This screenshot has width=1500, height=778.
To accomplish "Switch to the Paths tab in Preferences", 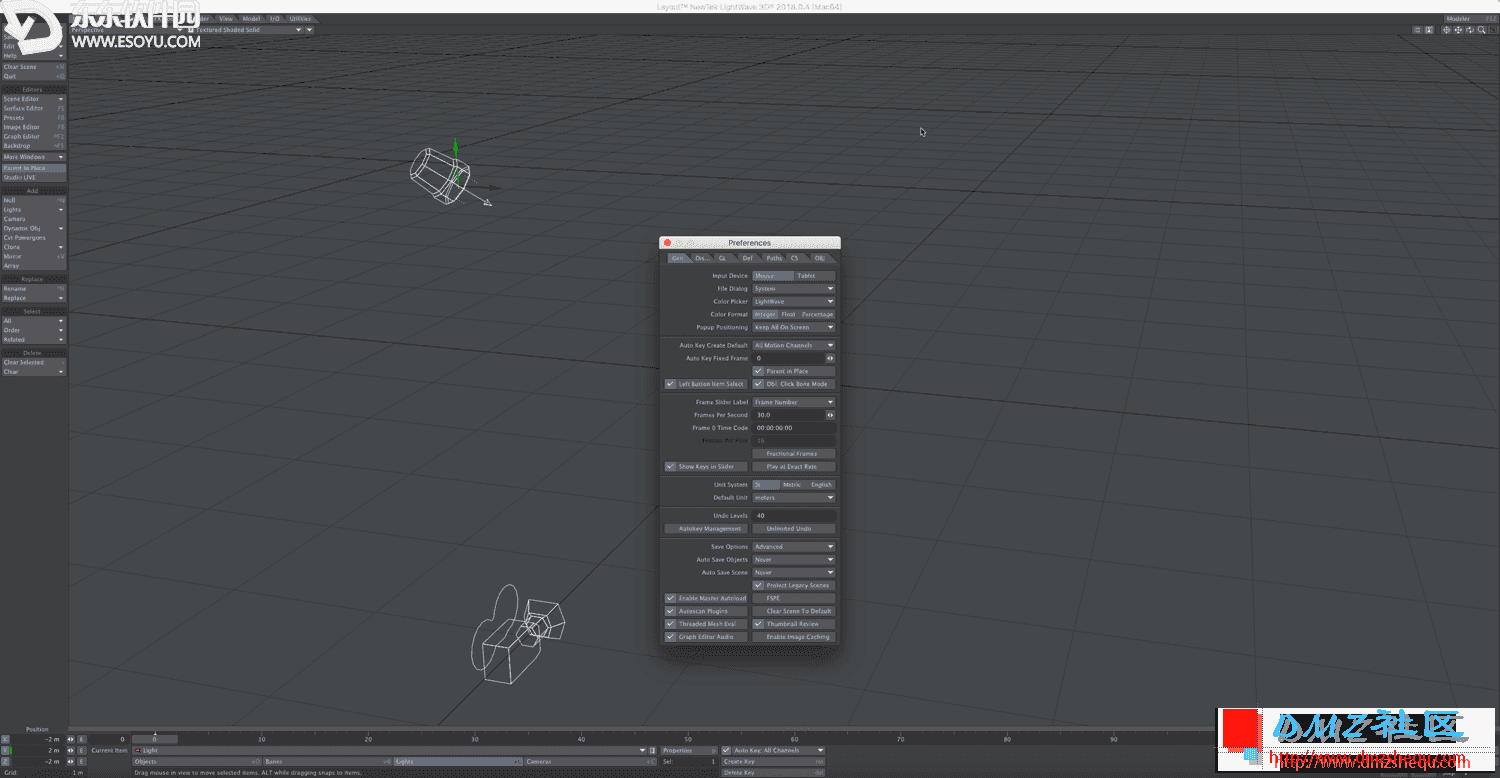I will click(774, 258).
